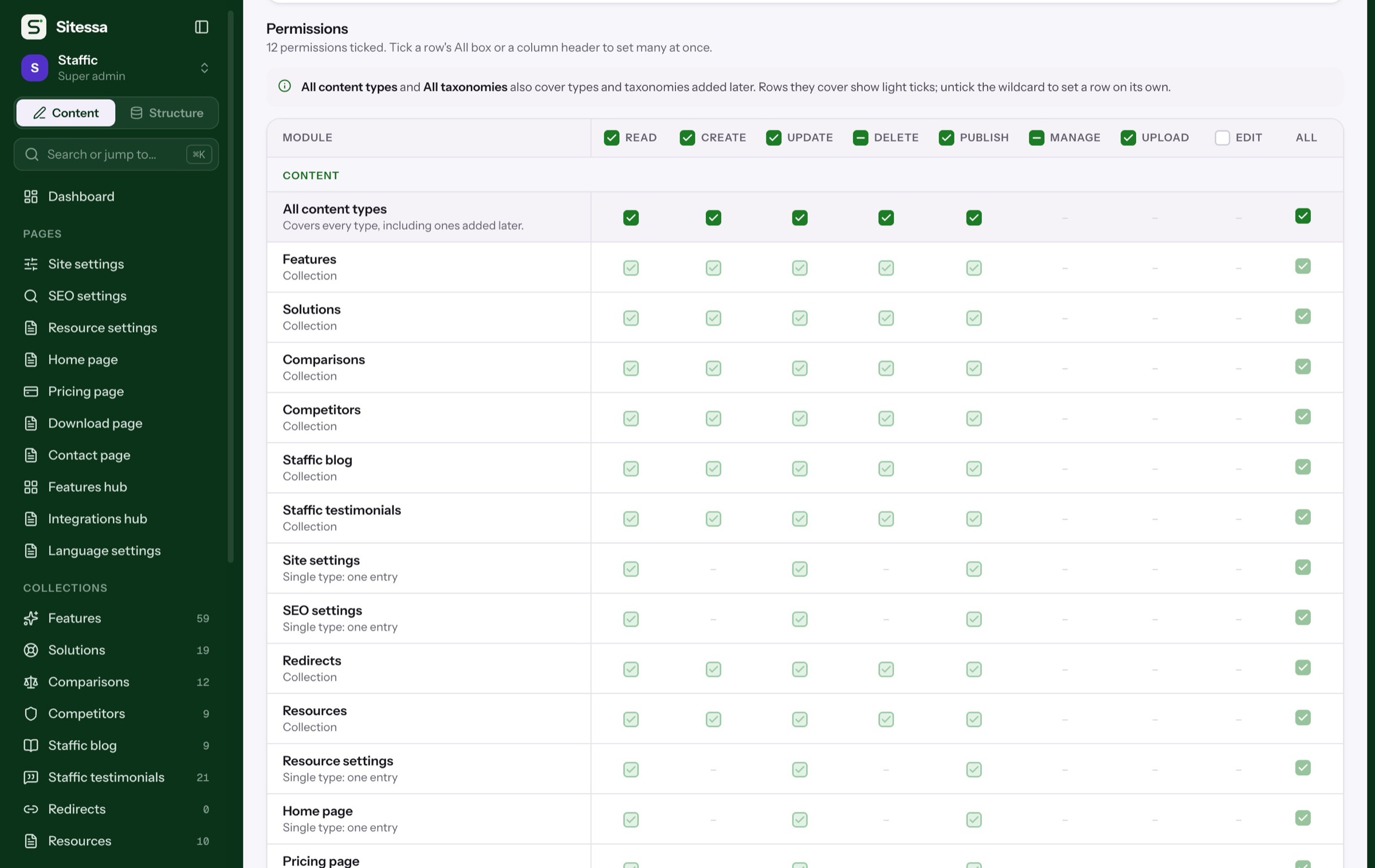Click the Redirects link icon
Image resolution: width=1375 pixels, height=868 pixels.
[x=31, y=809]
